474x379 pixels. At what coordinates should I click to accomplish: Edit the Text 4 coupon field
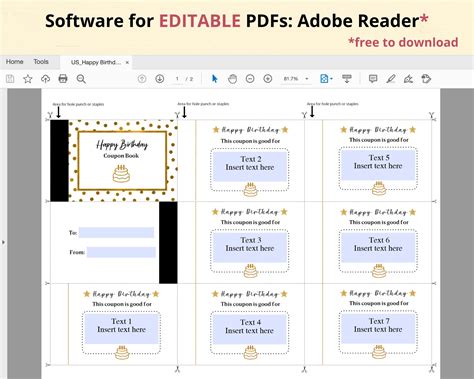click(x=250, y=330)
